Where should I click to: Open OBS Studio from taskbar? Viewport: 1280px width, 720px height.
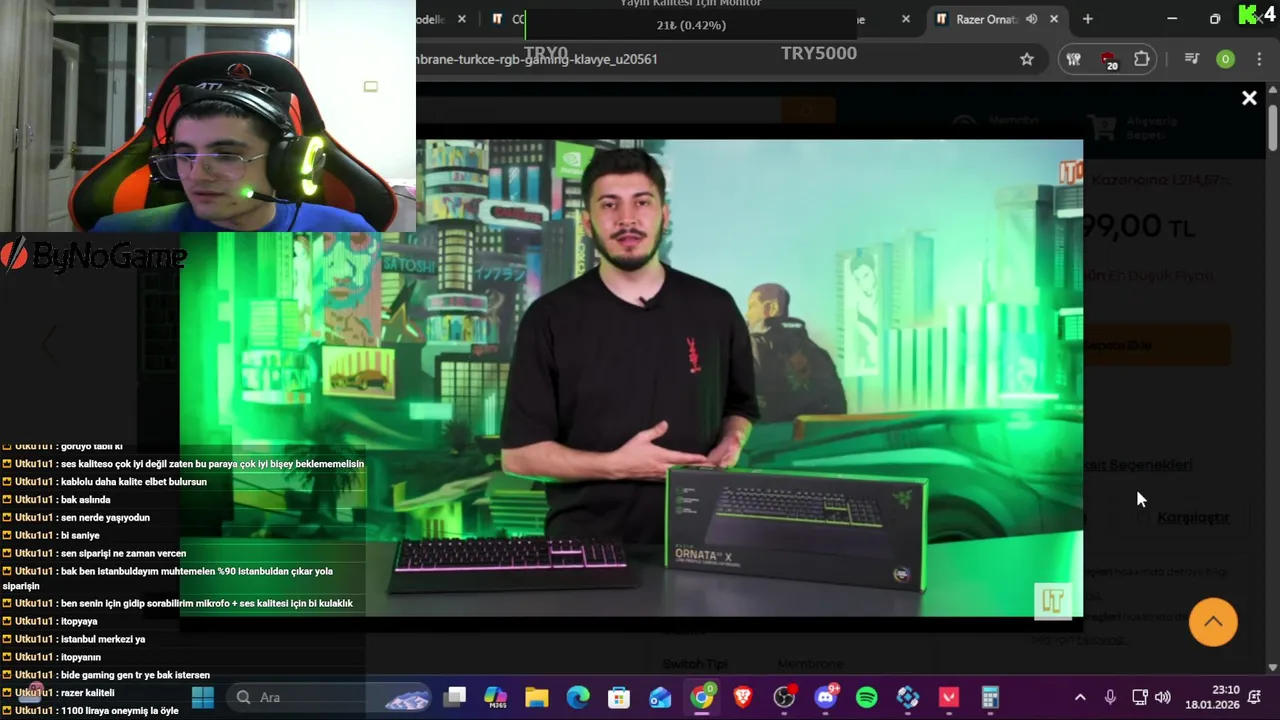pyautogui.click(x=784, y=697)
